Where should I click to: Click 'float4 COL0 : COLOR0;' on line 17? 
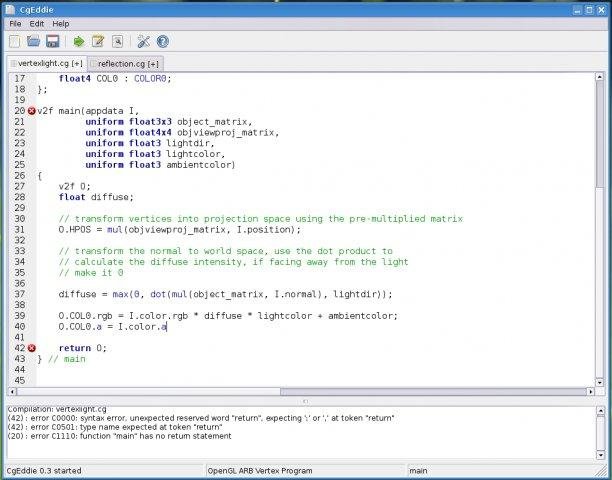click(115, 79)
